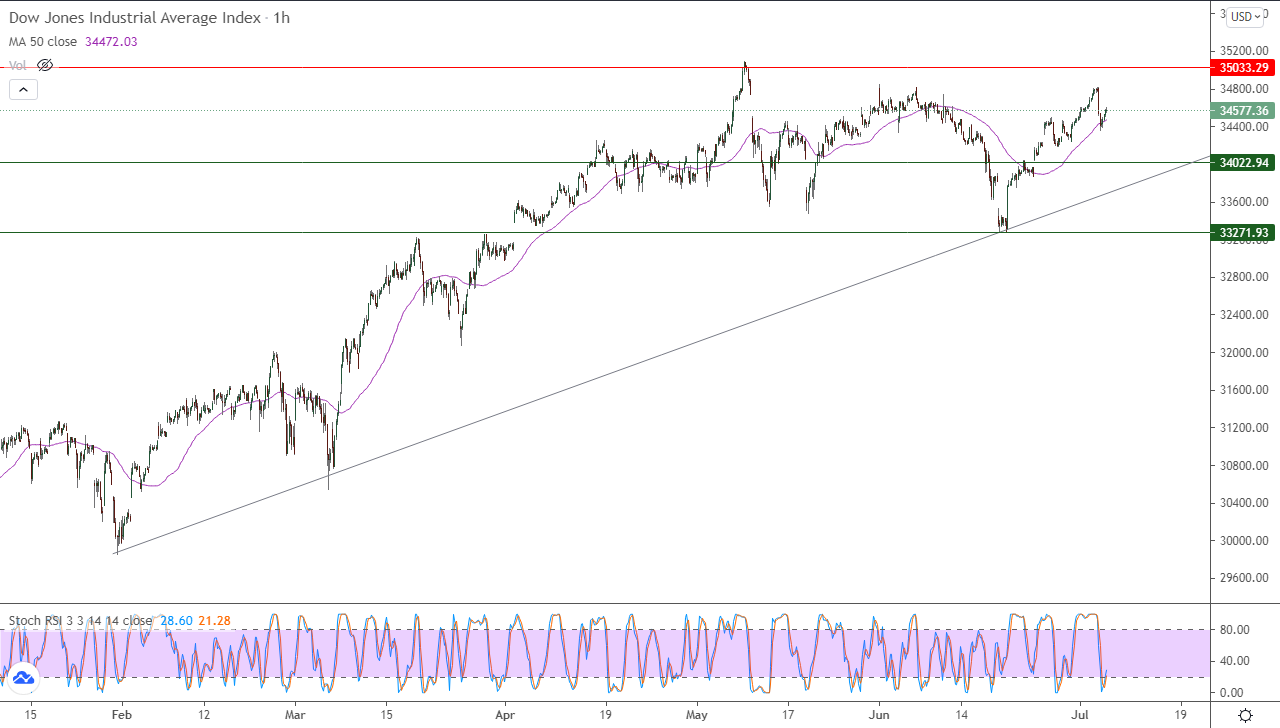This screenshot has width=1280, height=728.
Task: Select the Stoch RSI indicator label
Action: [81, 621]
